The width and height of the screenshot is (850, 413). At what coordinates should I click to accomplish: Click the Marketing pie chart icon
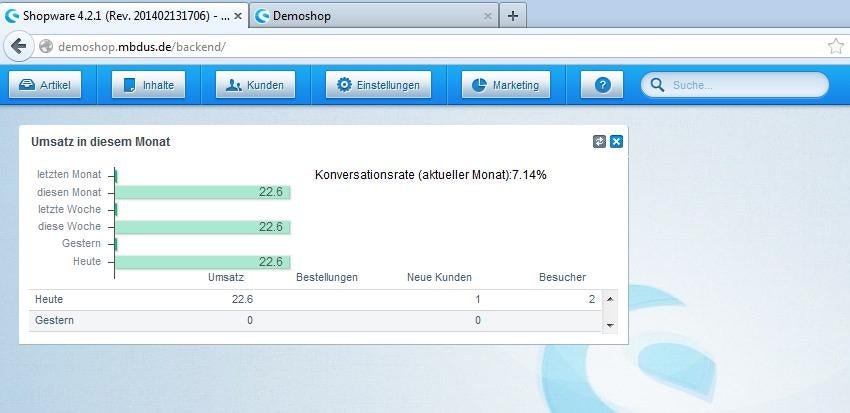tap(479, 85)
